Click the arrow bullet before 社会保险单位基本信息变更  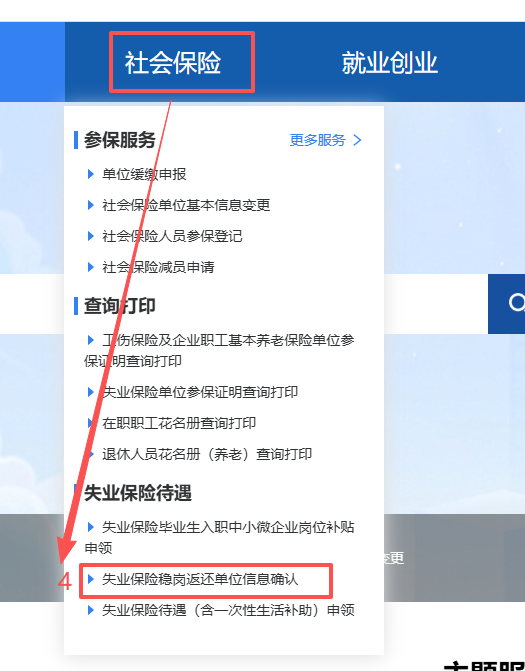[x=90, y=205]
